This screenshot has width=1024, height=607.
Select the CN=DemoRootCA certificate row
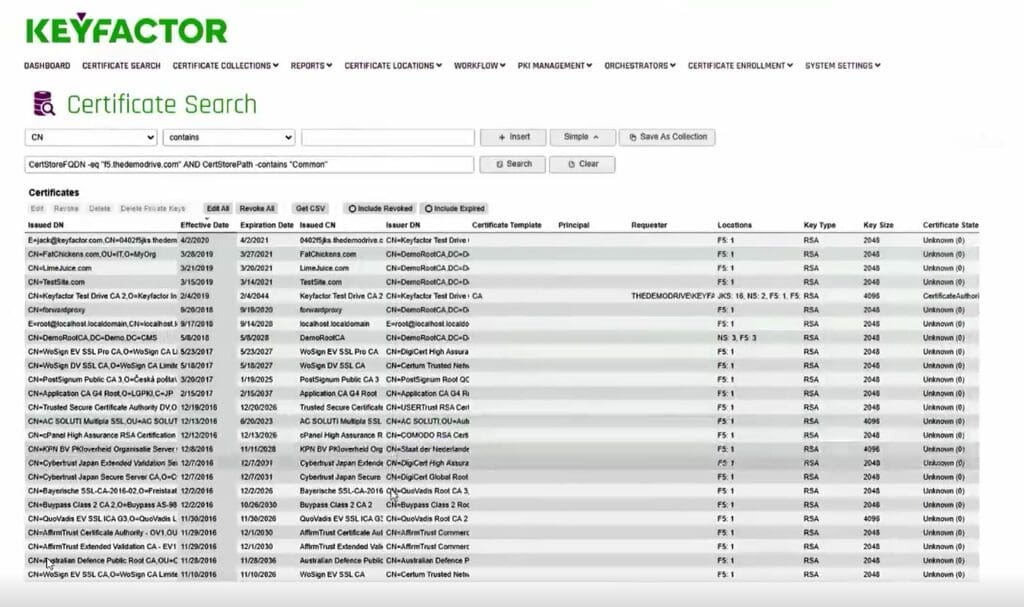502,338
